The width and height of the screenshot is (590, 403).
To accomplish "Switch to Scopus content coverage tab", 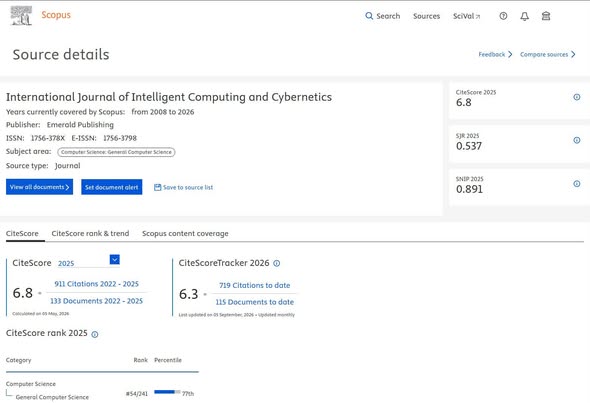I will pos(185,233).
